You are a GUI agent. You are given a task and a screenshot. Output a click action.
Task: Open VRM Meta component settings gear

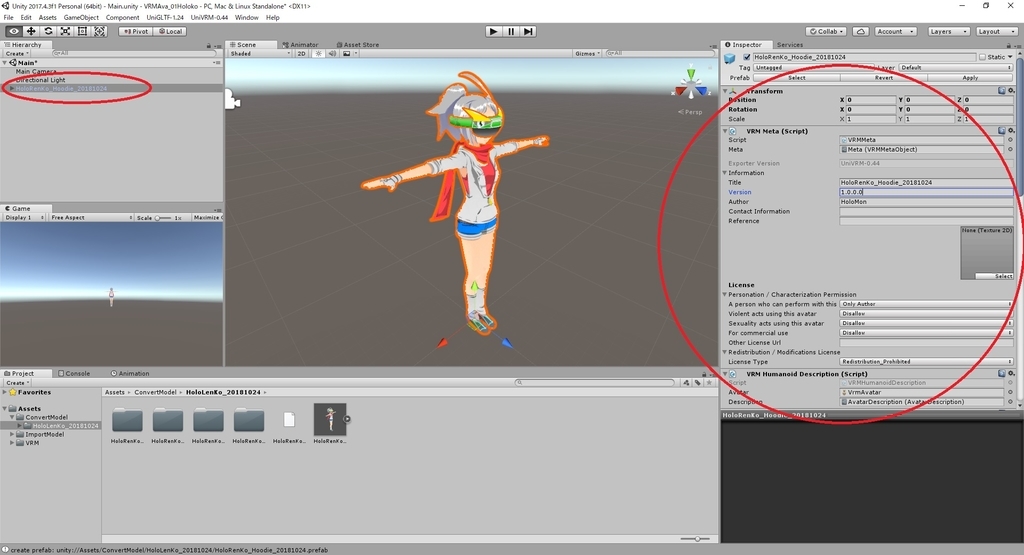click(x=1011, y=131)
